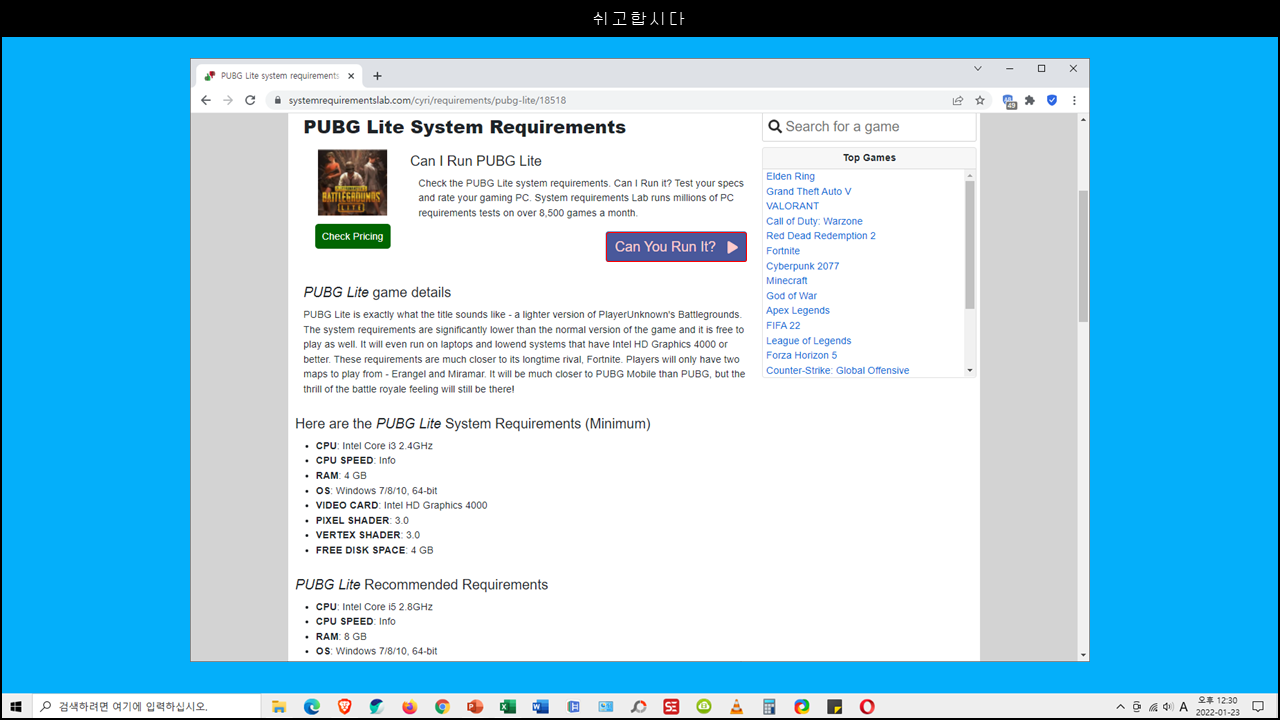Viewport: 1280px width, 720px height.
Task: Click the share page icon in address bar
Action: click(958, 100)
